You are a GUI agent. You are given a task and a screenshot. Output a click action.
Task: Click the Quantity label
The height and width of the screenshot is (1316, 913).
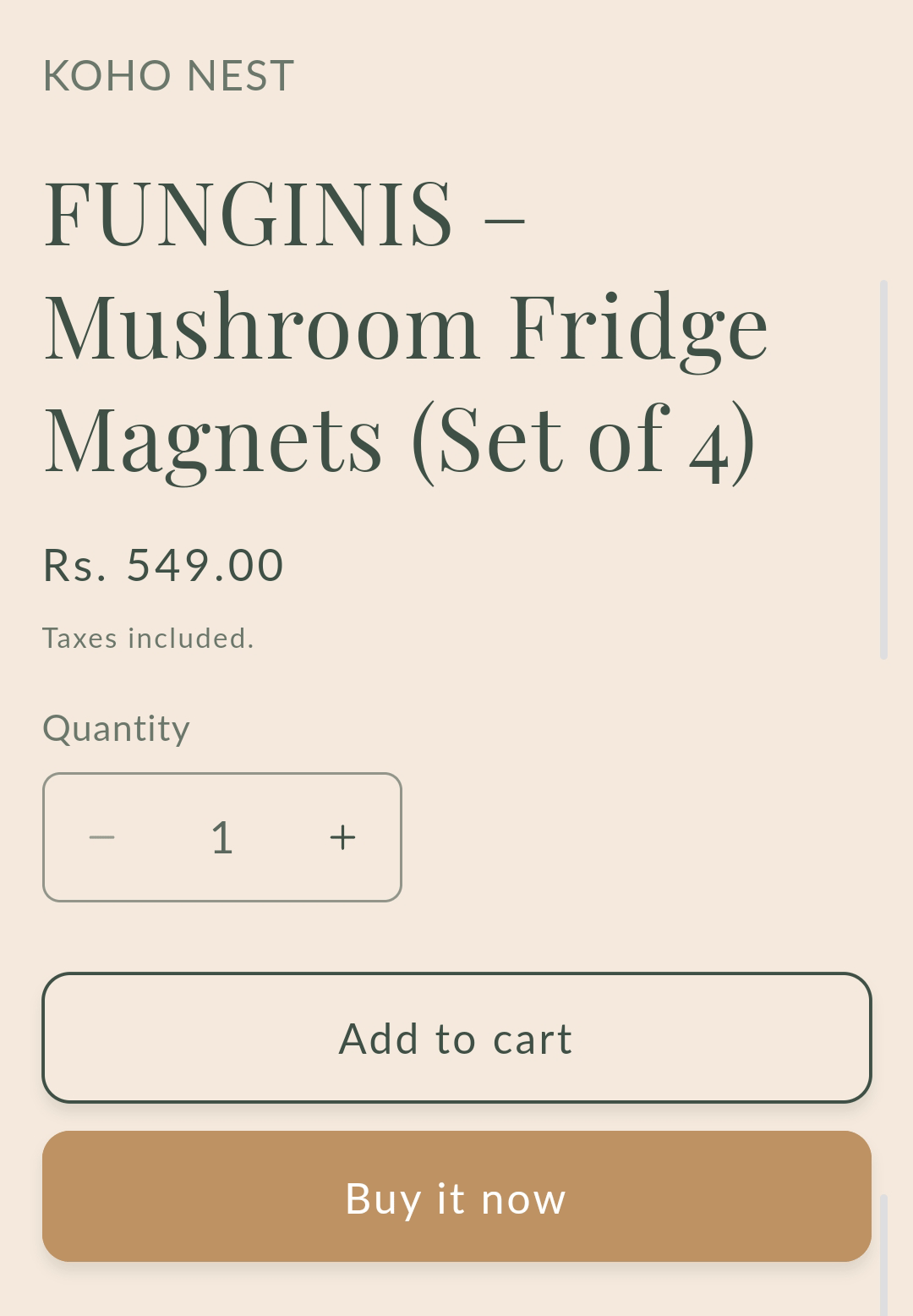[x=117, y=728]
